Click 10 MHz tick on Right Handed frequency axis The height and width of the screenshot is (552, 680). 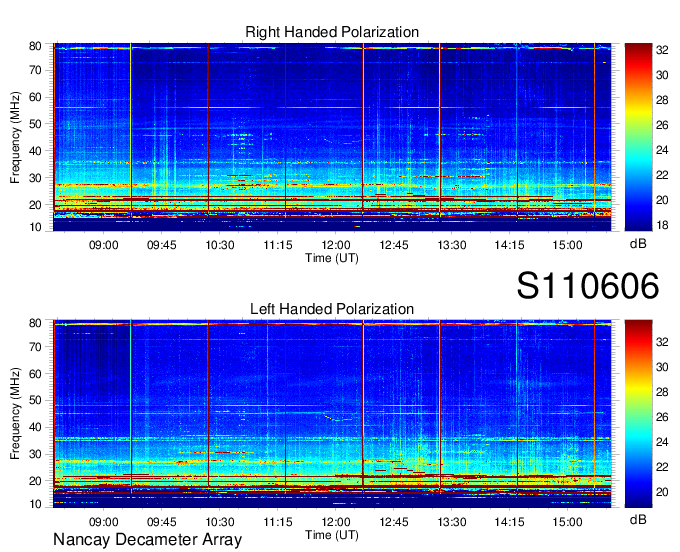[x=36, y=227]
